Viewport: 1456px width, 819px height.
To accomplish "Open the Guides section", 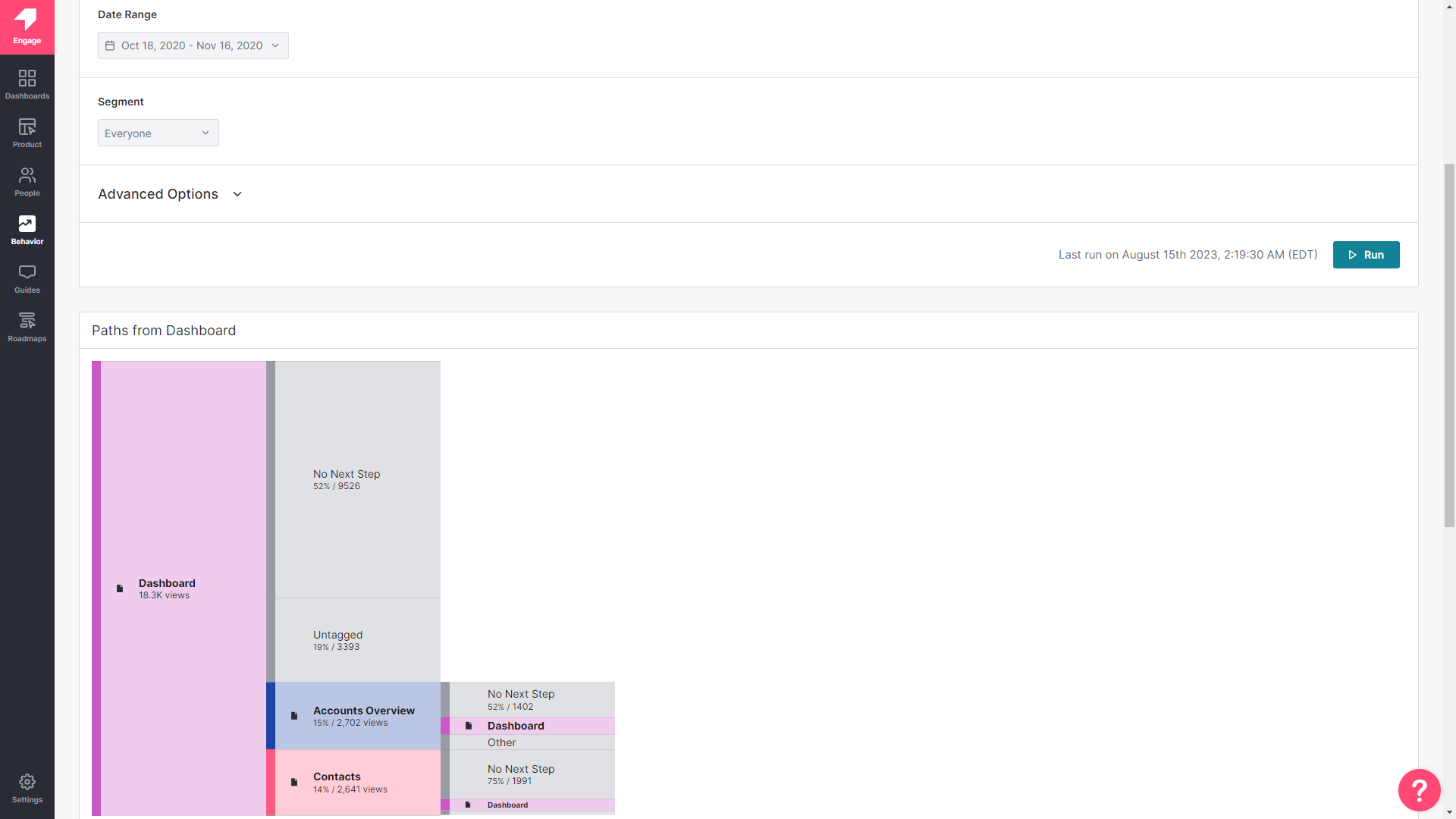I will [x=27, y=278].
